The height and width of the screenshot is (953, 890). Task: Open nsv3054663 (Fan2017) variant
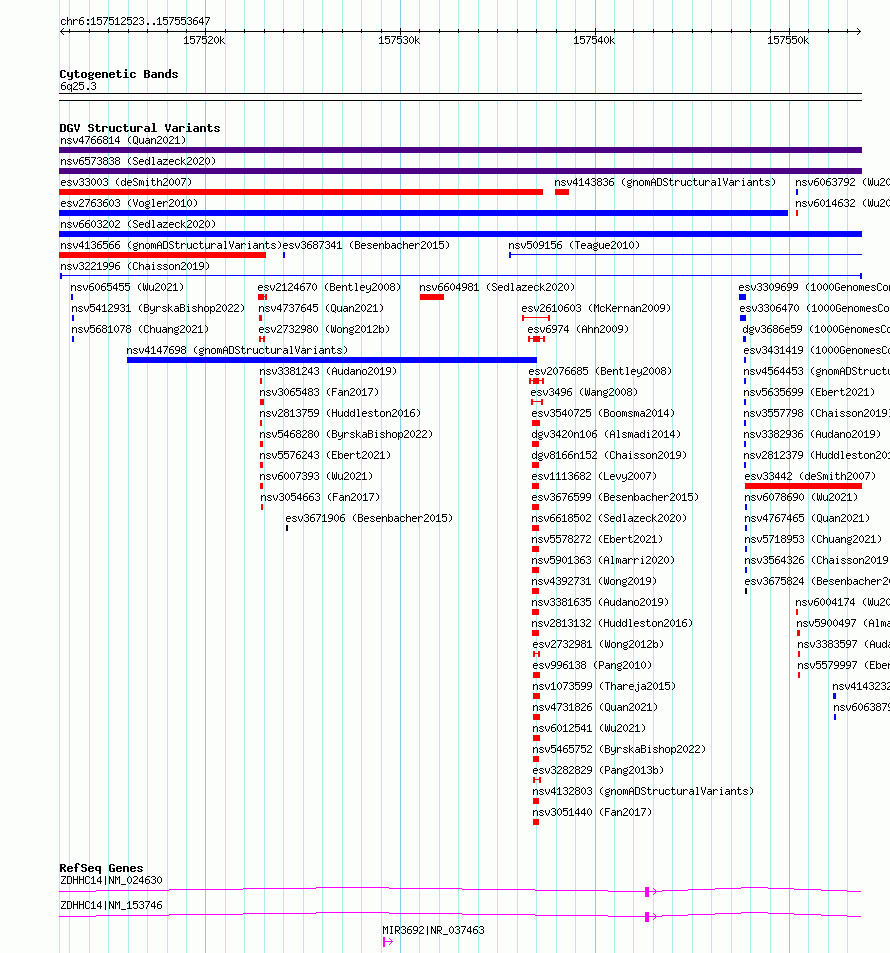(x=320, y=497)
